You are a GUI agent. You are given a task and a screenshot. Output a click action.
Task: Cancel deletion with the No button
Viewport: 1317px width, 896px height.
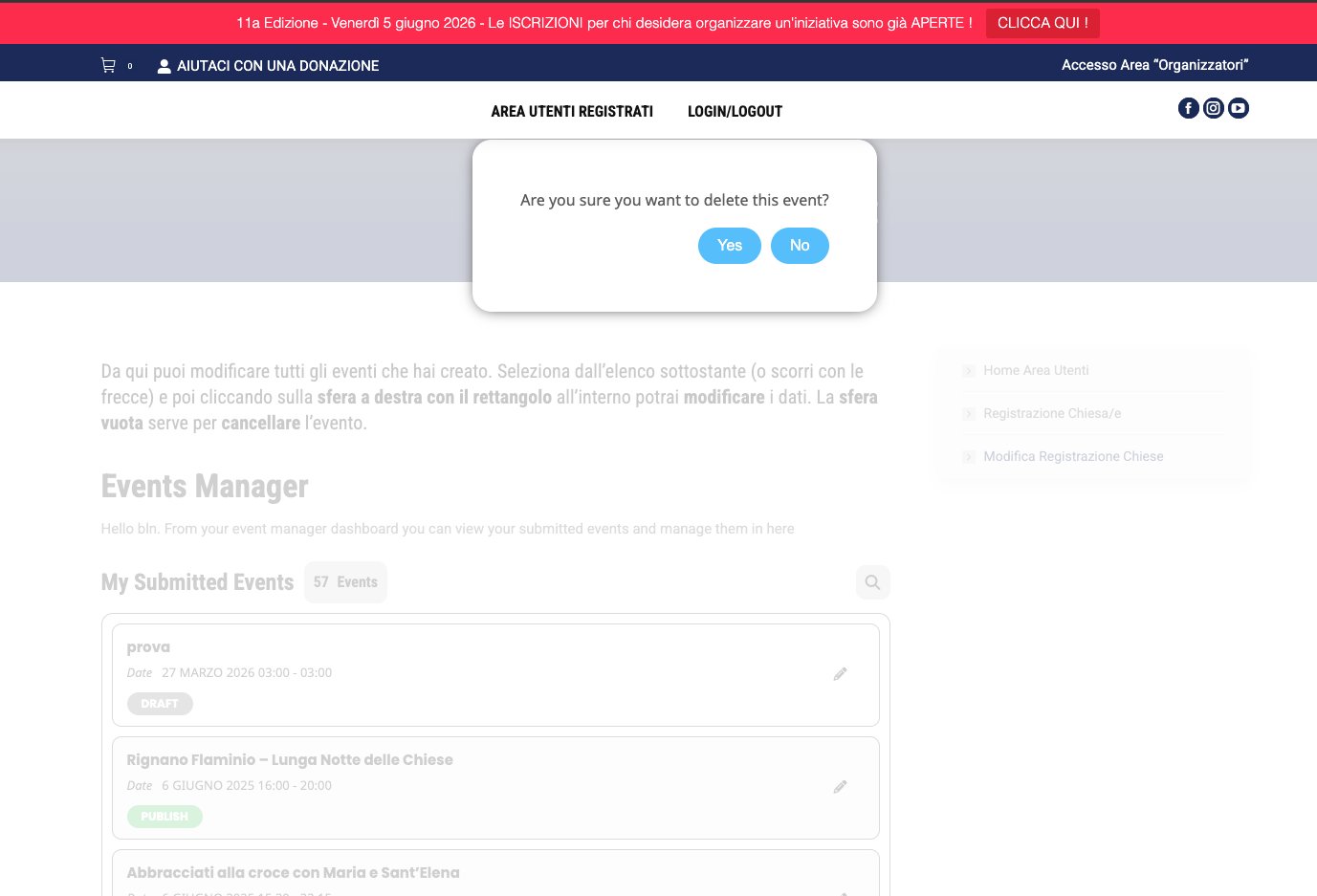click(x=800, y=246)
